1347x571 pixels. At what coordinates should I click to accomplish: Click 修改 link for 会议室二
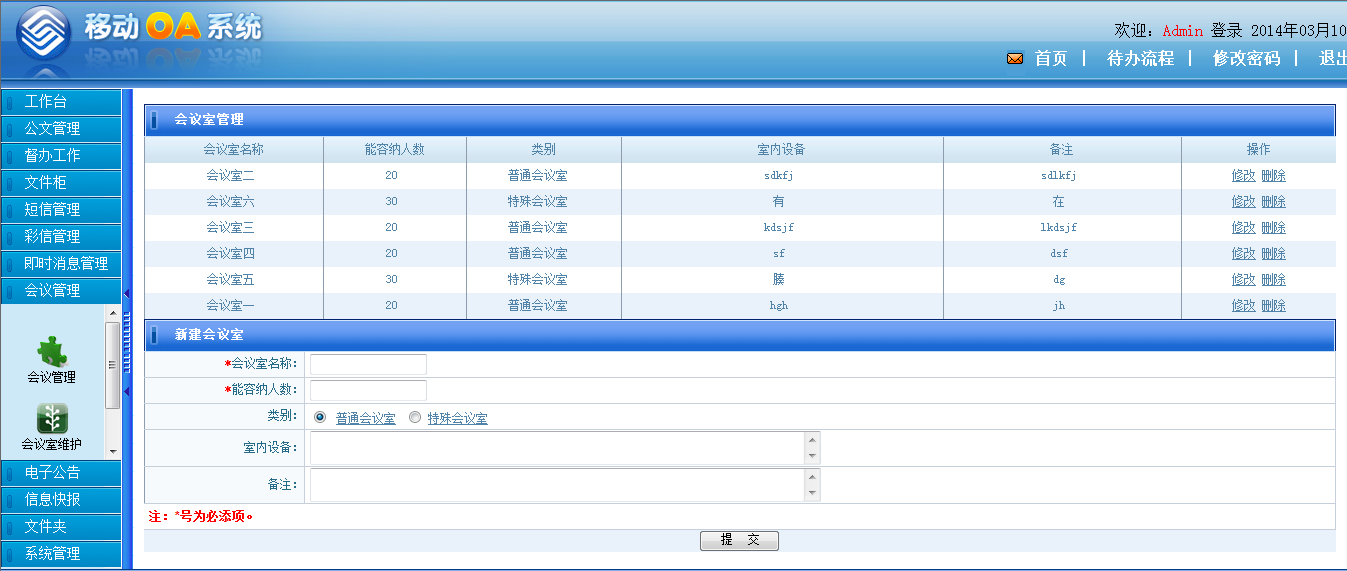[x=1243, y=176]
